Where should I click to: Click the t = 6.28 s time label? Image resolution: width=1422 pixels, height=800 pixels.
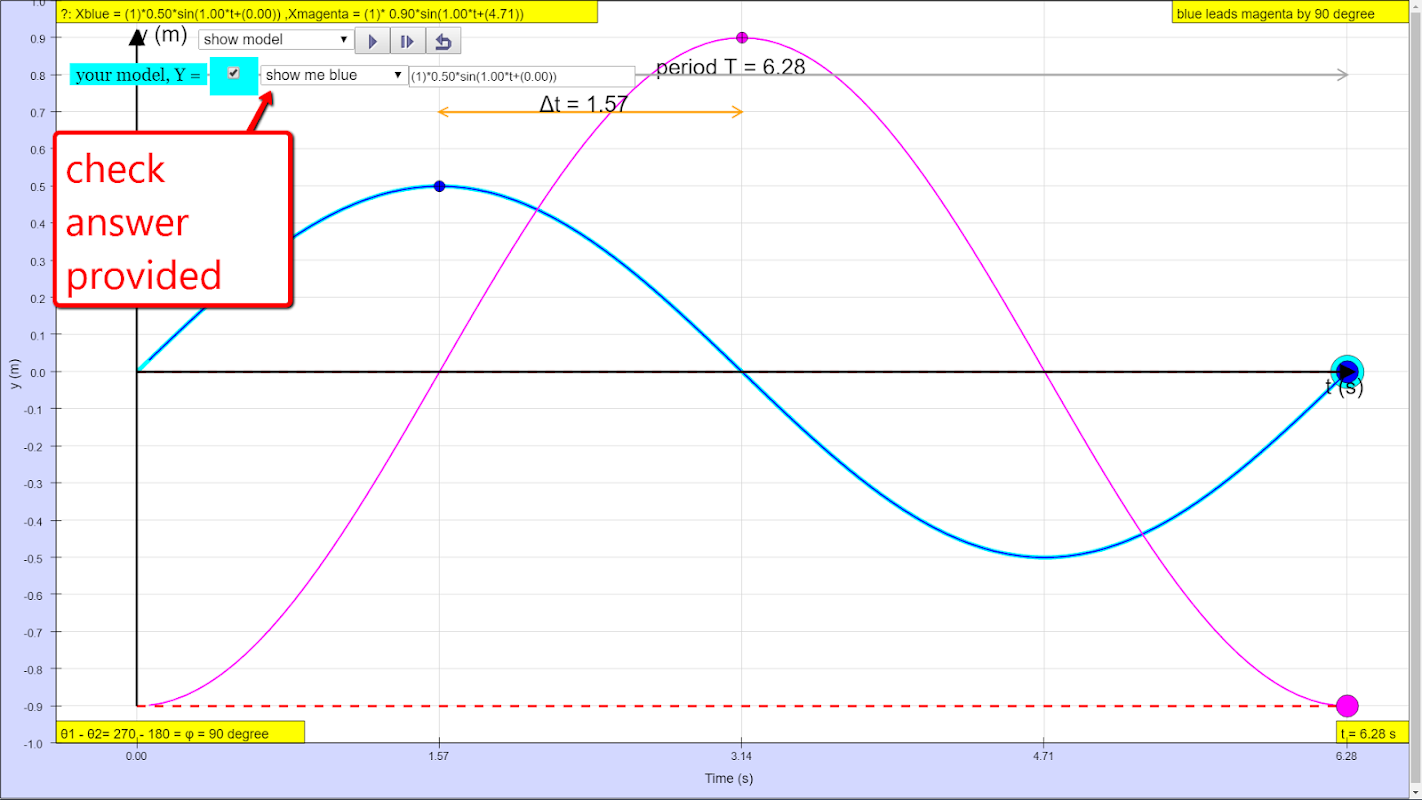(1368, 733)
